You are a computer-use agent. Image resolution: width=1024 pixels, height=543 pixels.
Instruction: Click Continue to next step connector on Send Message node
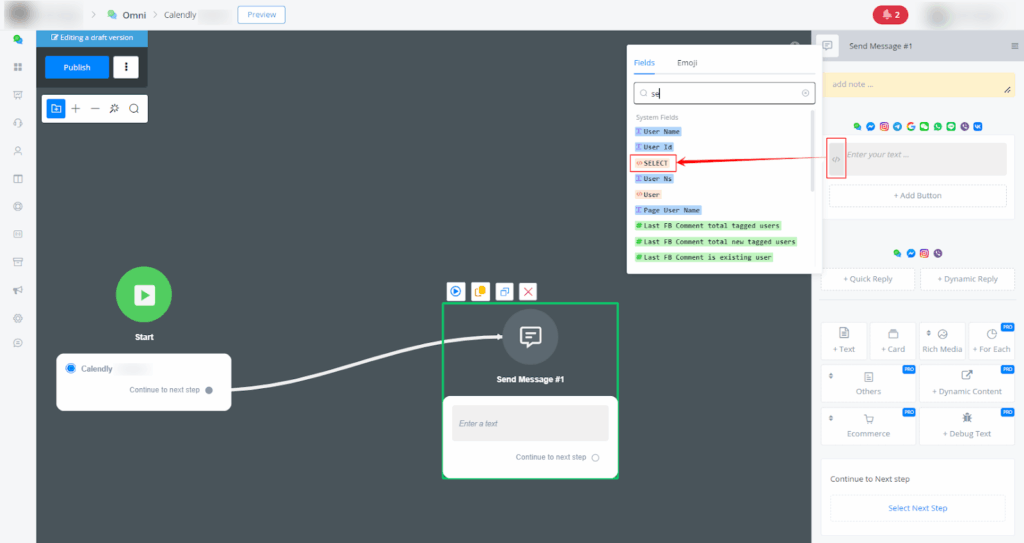tap(595, 457)
